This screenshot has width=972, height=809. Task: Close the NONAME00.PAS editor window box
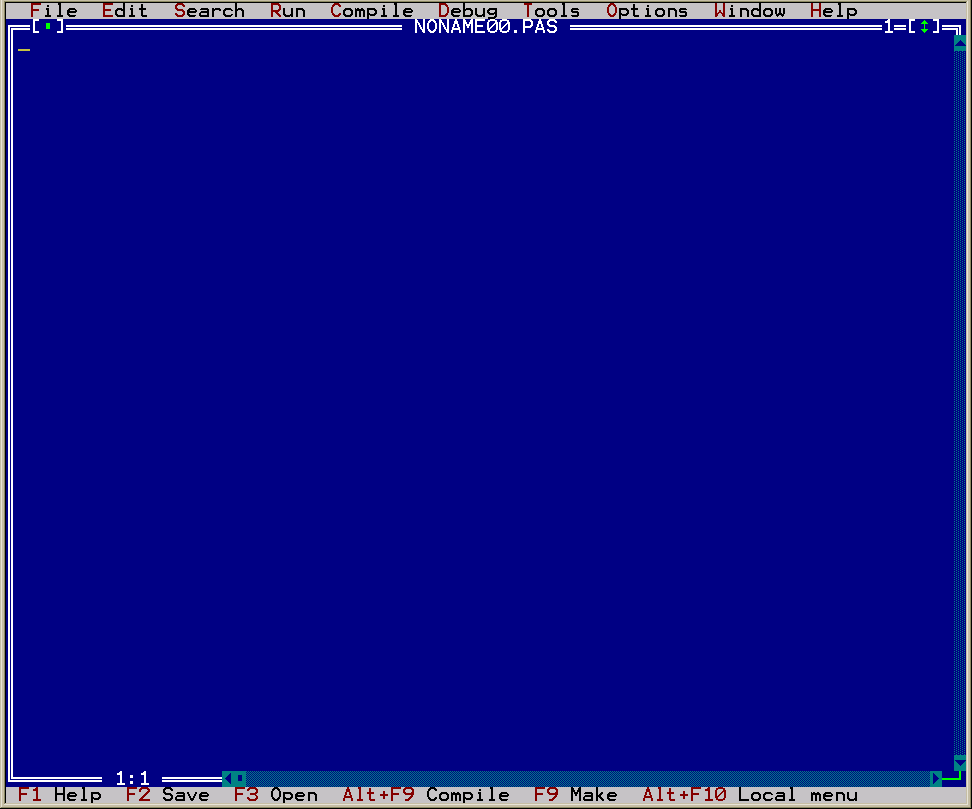[48, 27]
